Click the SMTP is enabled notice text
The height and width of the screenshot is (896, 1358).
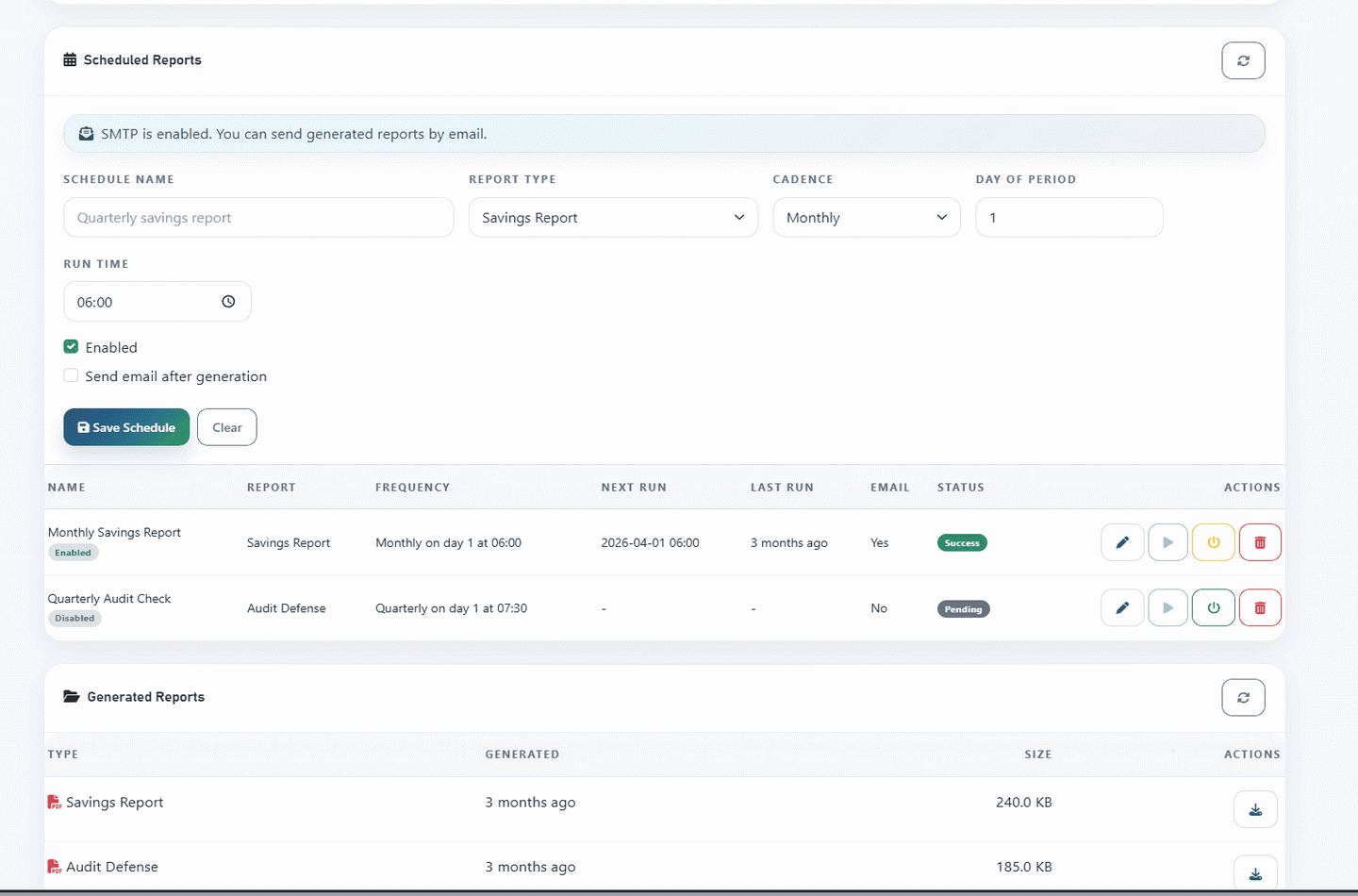294,134
